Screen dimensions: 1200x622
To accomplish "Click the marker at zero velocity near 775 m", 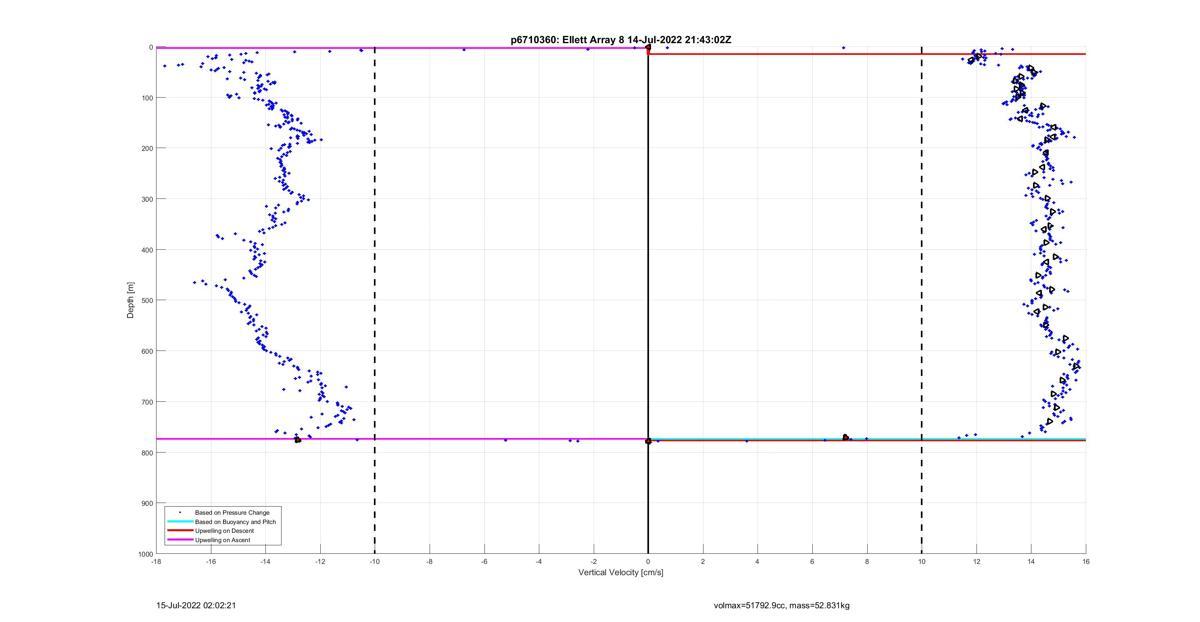I will 648,441.
